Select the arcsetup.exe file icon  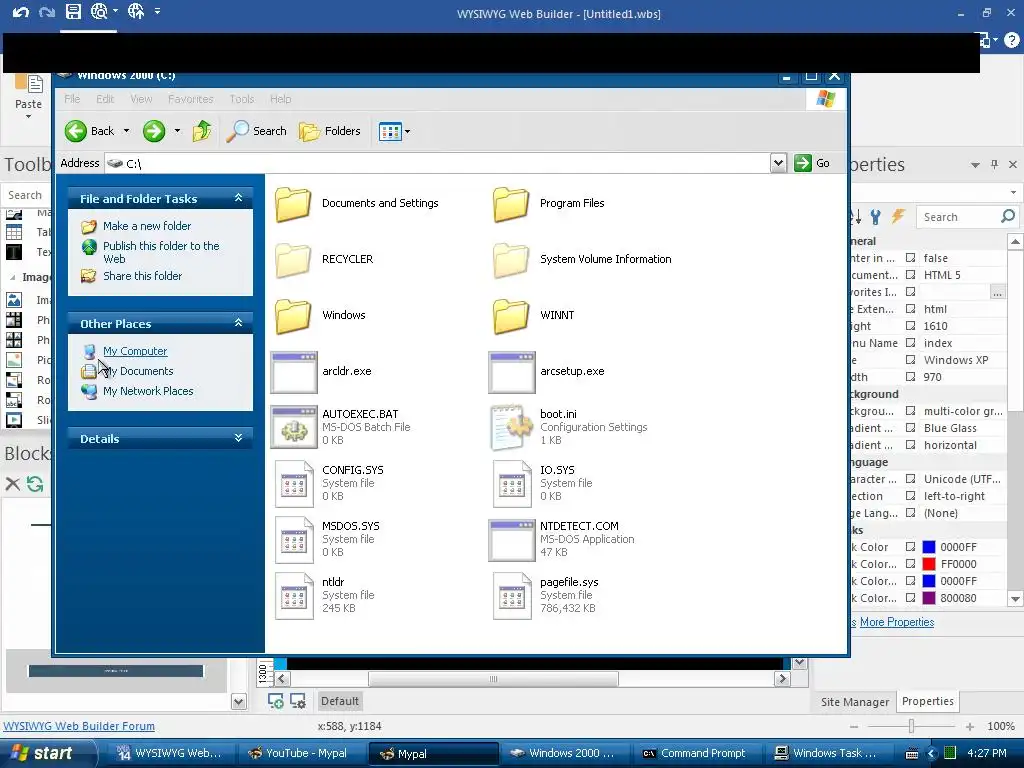[x=512, y=372]
